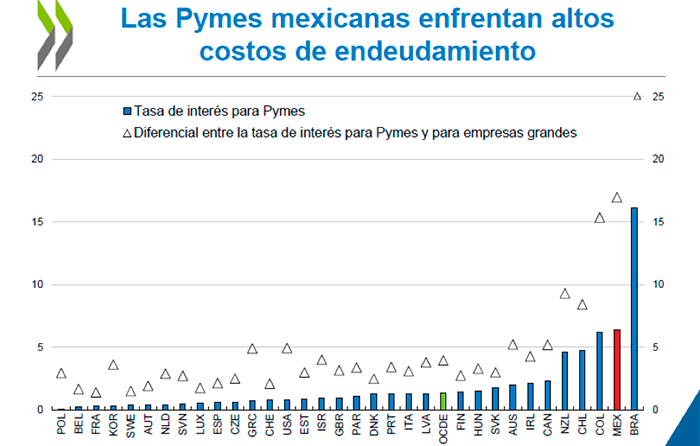Screen dimensions: 700x446
Task: Click the title line 'costos de endeudamiento'
Action: coord(367,50)
